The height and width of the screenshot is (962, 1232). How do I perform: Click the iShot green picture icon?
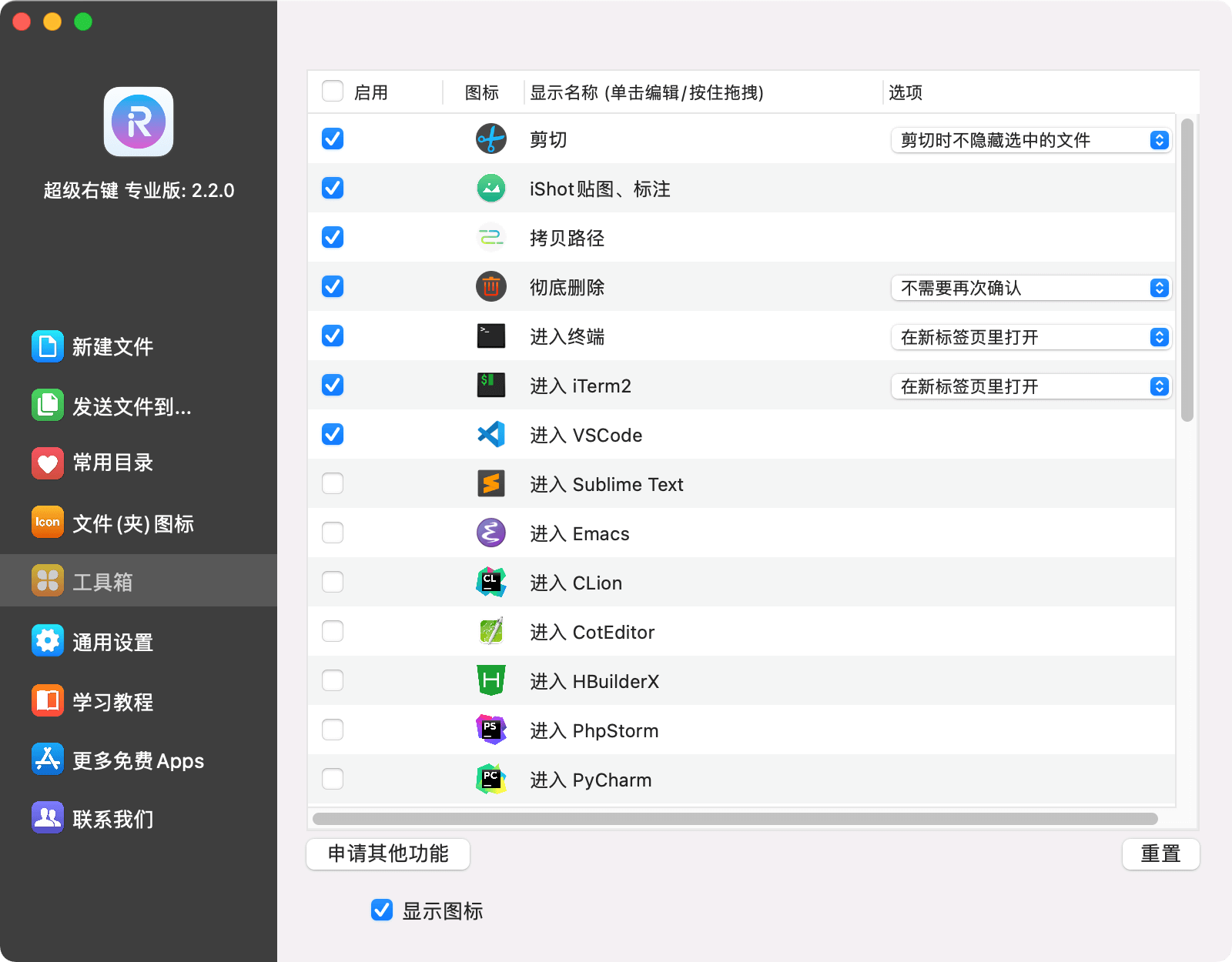click(490, 189)
